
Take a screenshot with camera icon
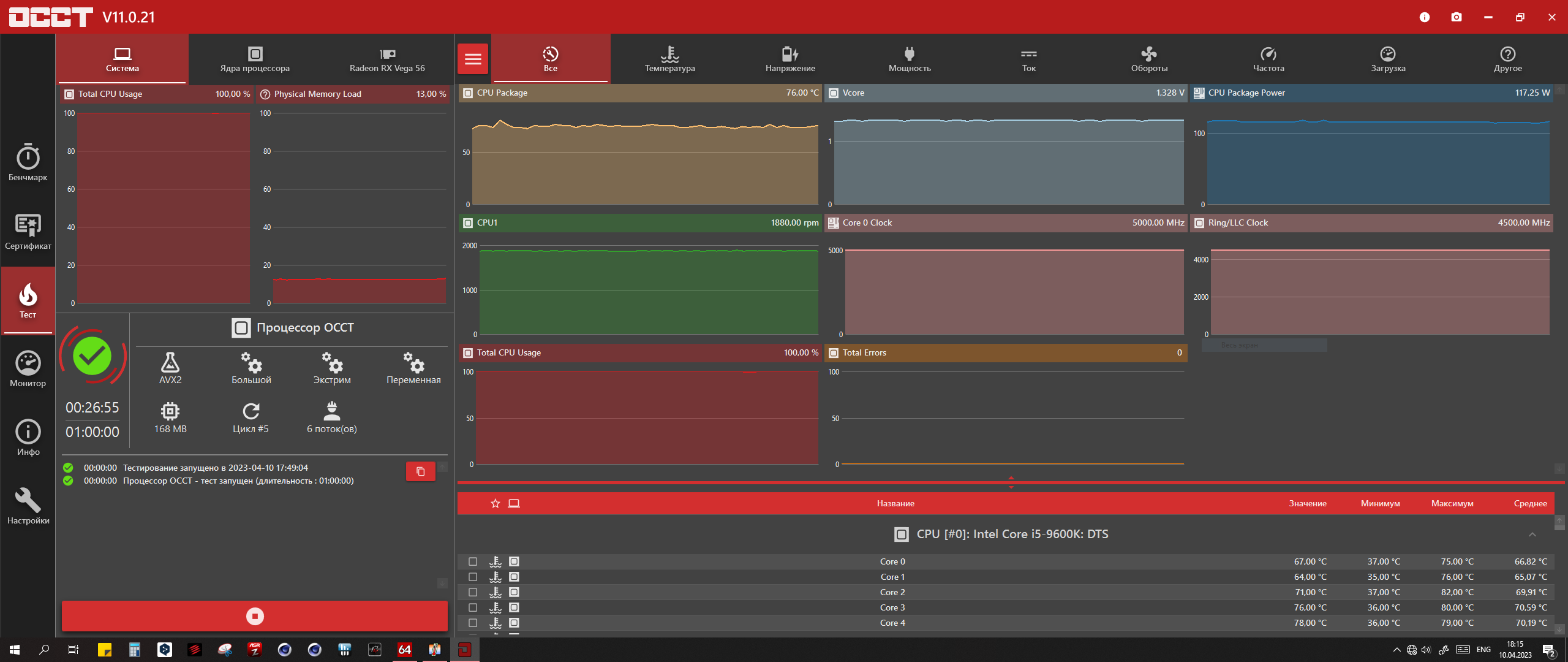pos(1457,17)
